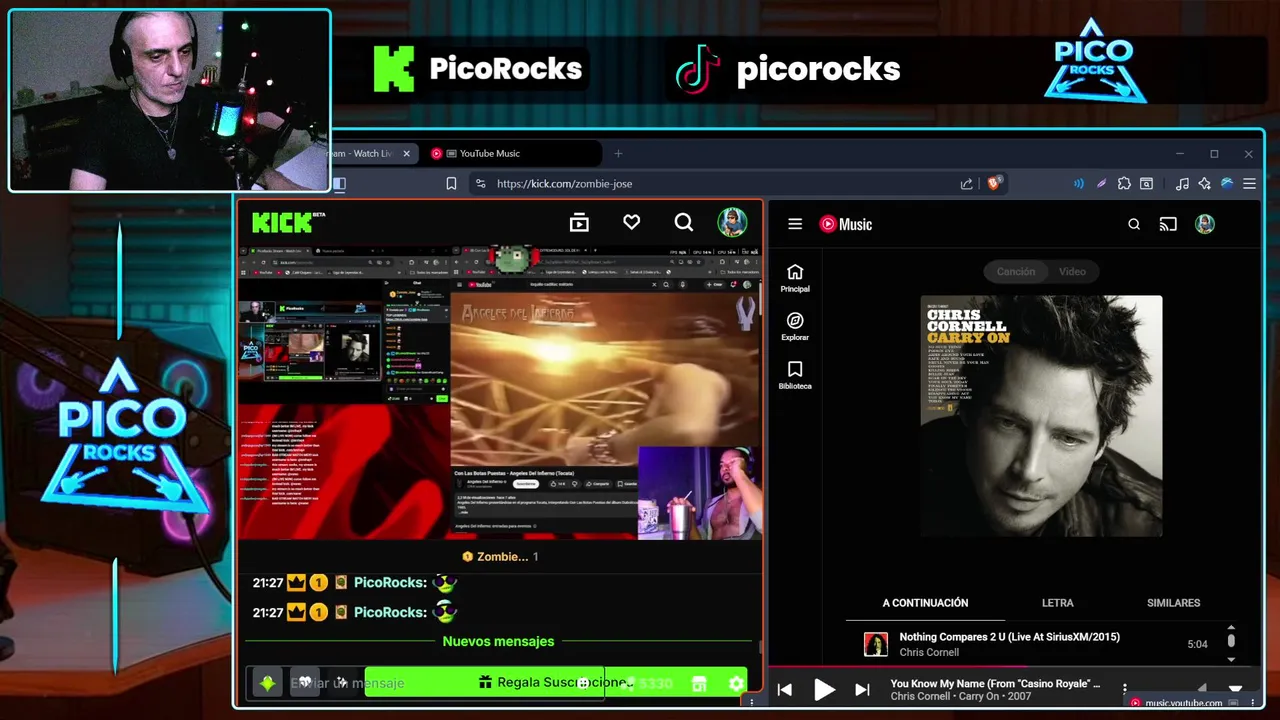Open Kick user profile avatar
The height and width of the screenshot is (720, 1280).
pos(732,223)
